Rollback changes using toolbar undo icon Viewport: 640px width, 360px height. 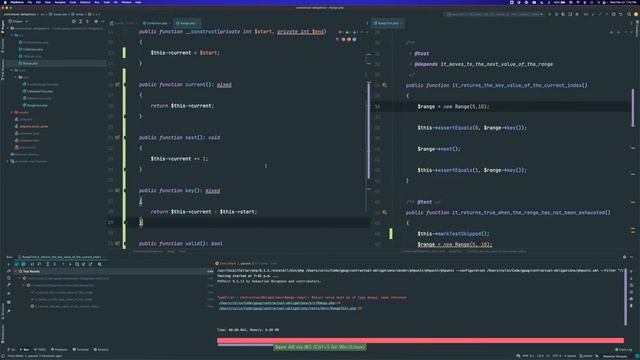pyautogui.click(x=621, y=14)
